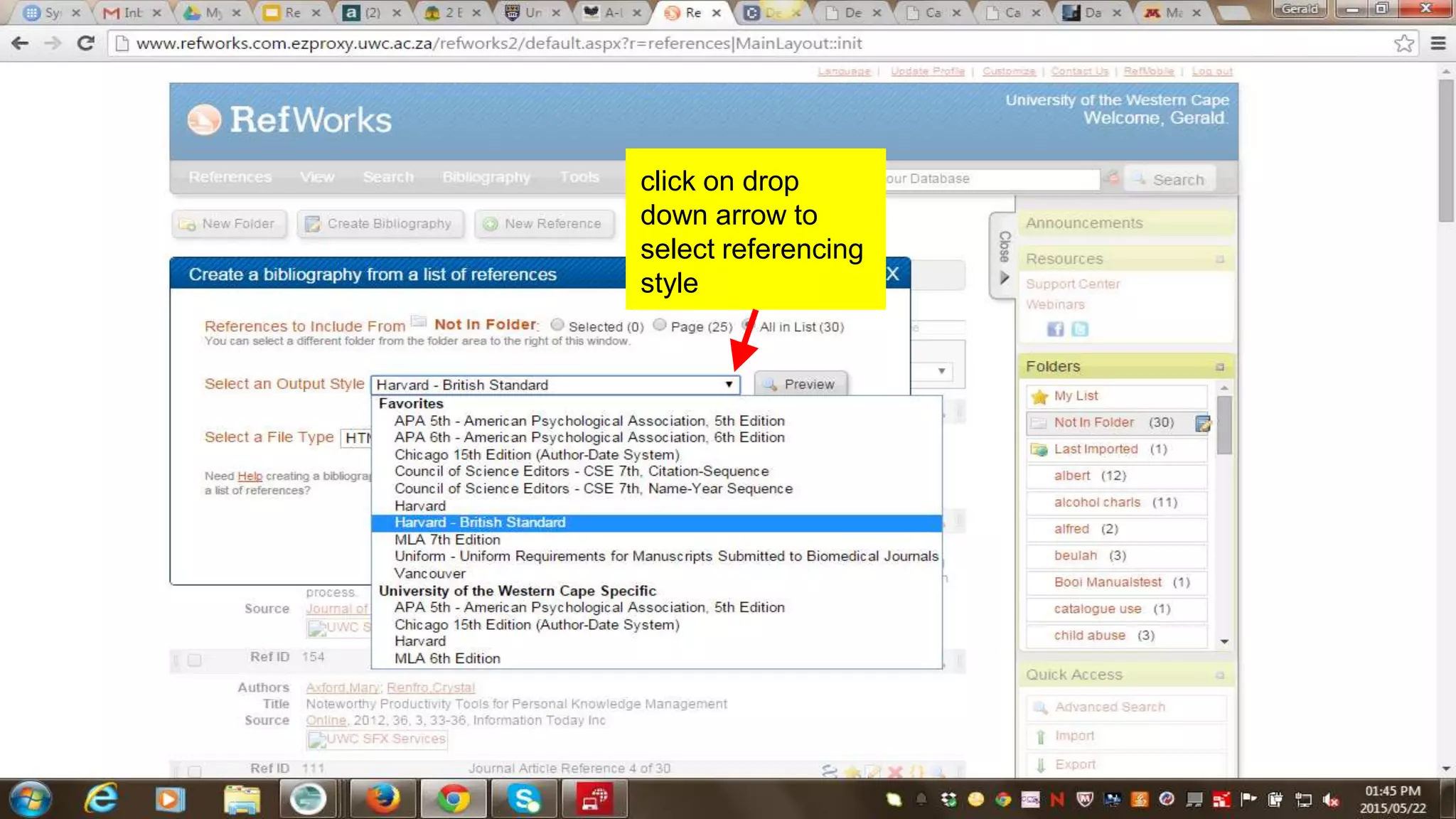This screenshot has width=1456, height=819.
Task: Collapse the Quick Access panel
Action: point(1220,675)
